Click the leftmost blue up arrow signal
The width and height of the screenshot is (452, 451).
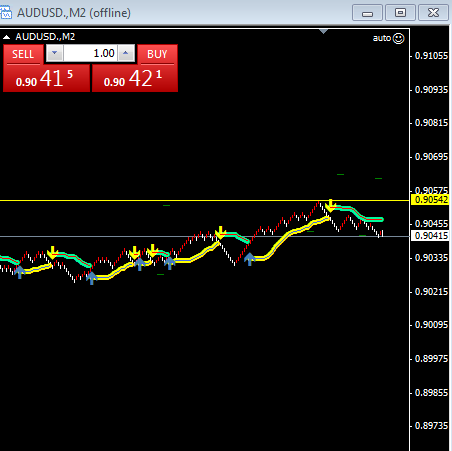(x=20, y=272)
